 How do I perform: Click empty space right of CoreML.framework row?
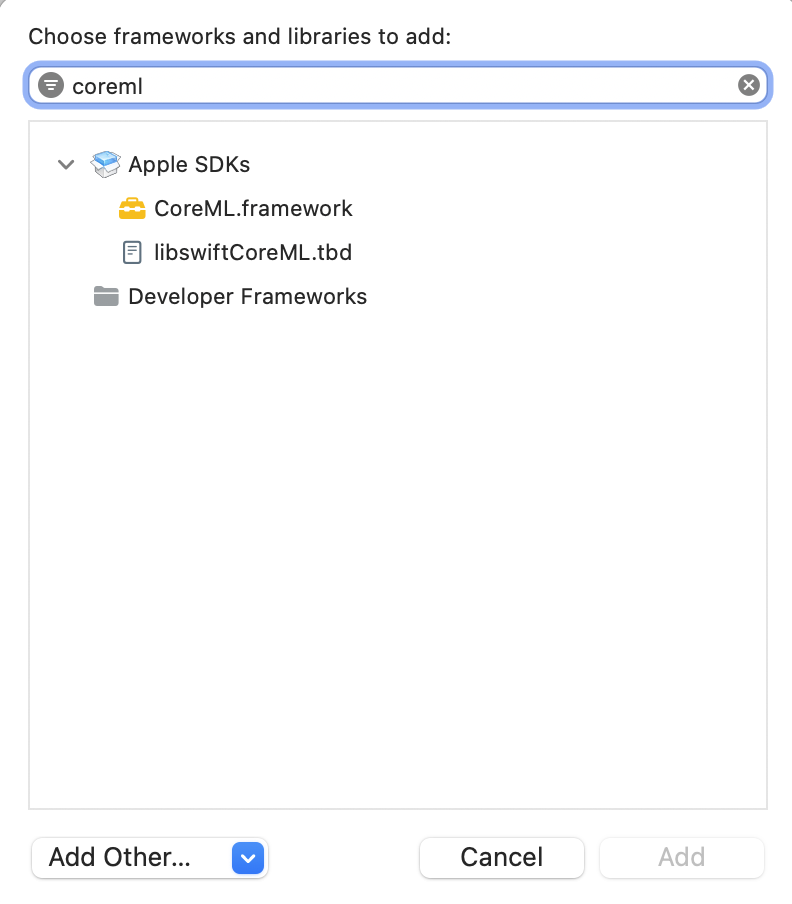pos(560,209)
